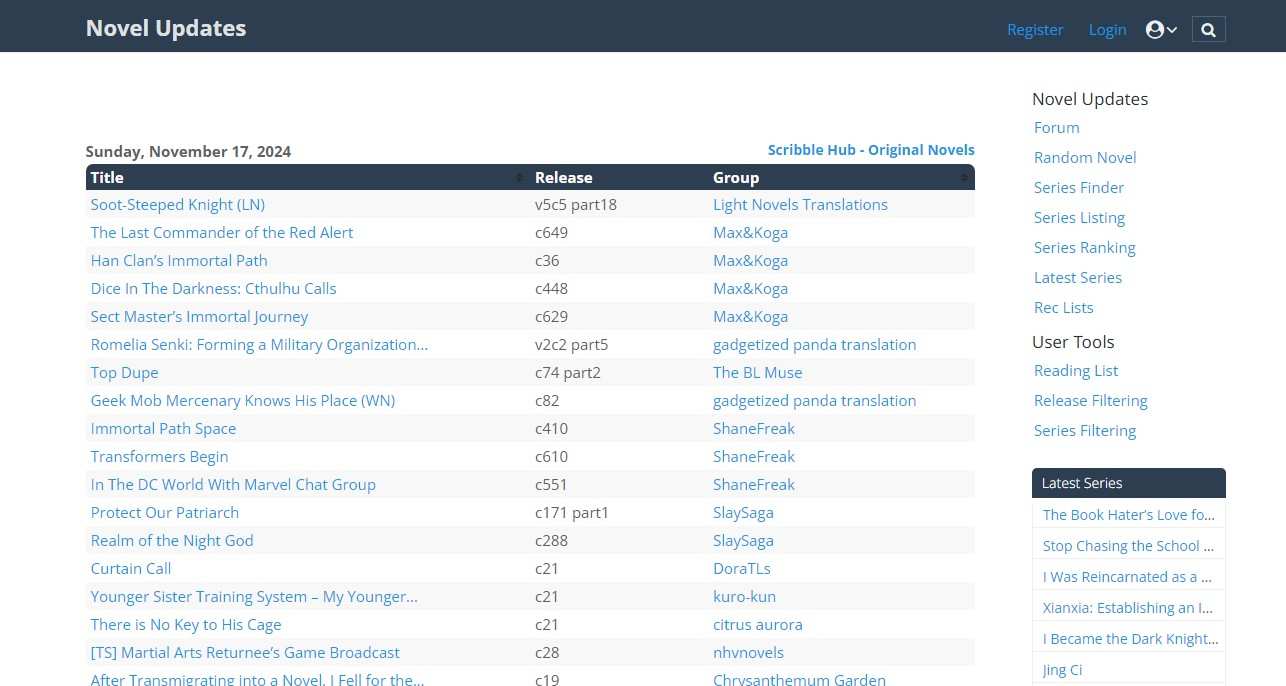Viewport: 1286px width, 686px height.
Task: Open Rec Lists sidebar link
Action: tap(1064, 308)
